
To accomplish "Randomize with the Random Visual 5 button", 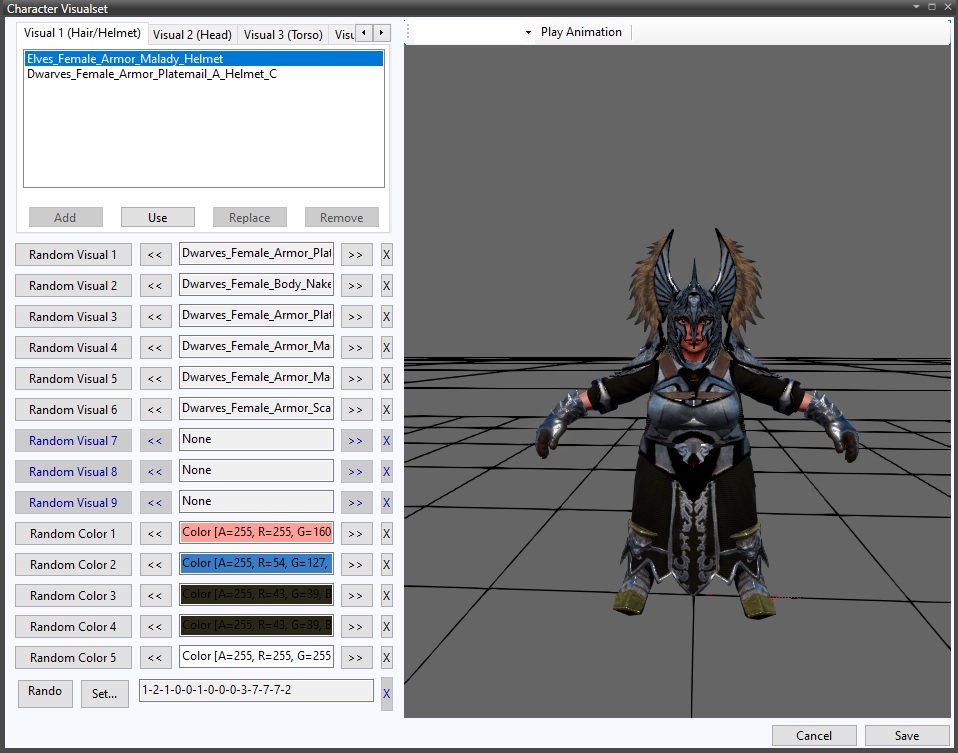I will coord(73,379).
